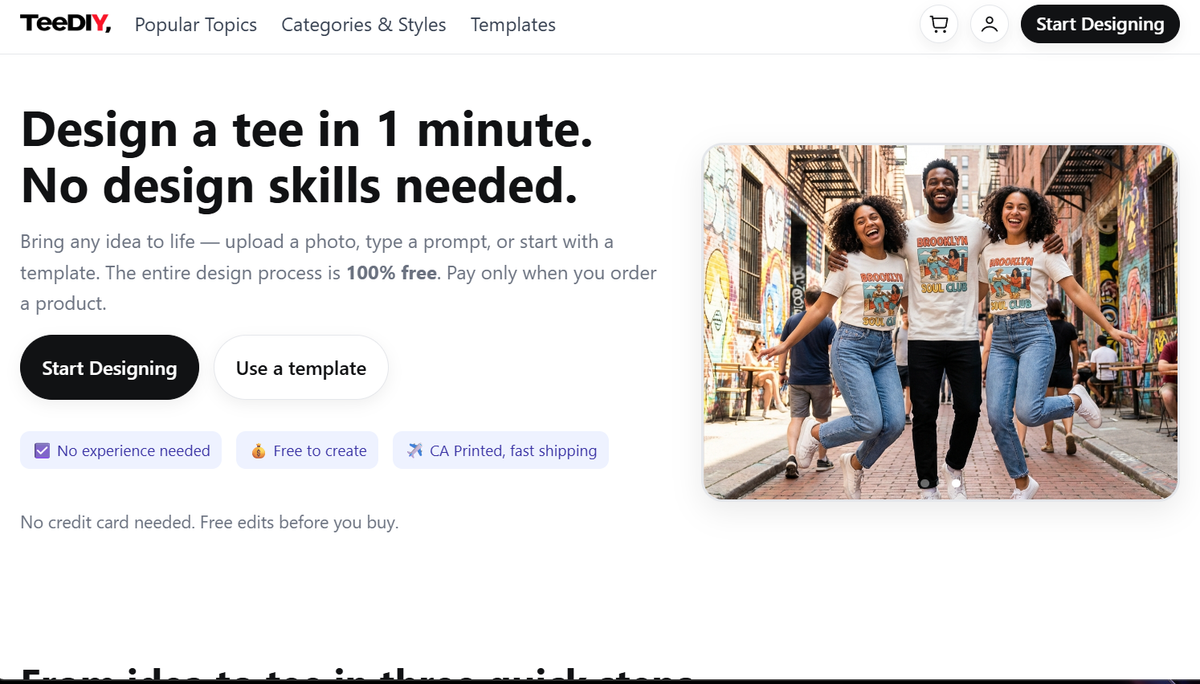Open the user account menu
Viewport: 1200px width, 684px height.
989,24
